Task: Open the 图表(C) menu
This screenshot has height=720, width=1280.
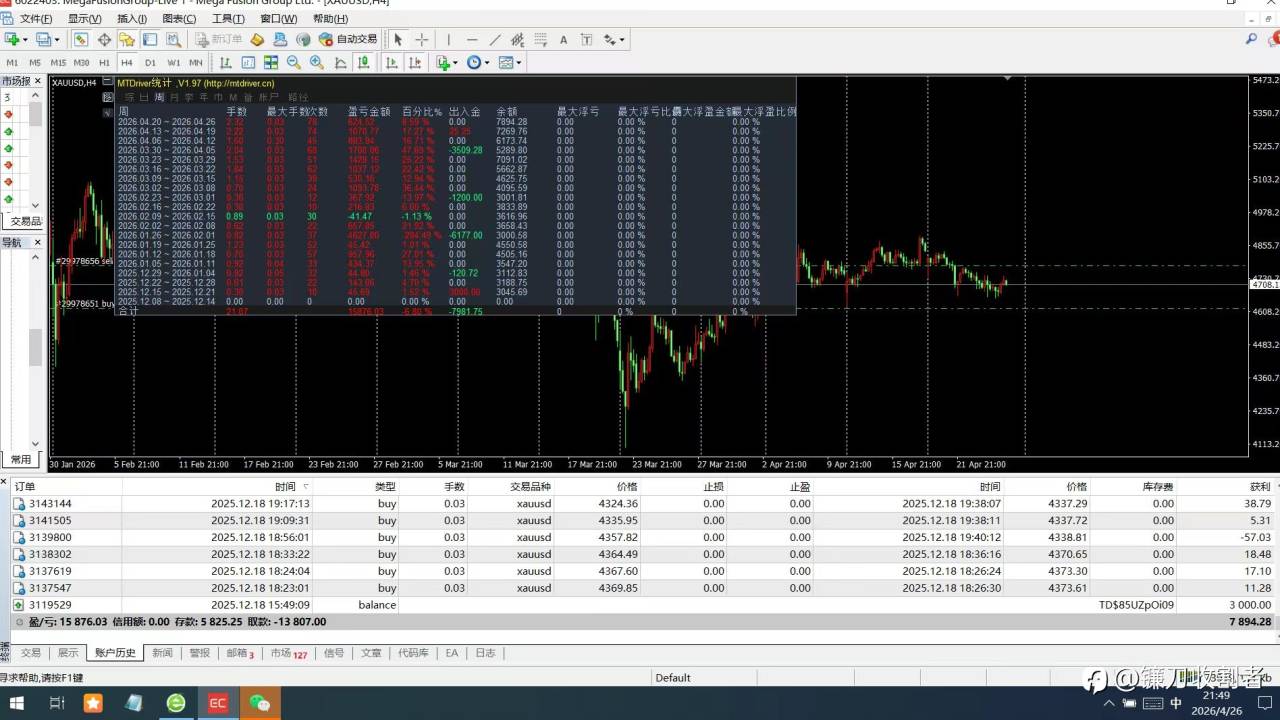Action: [x=179, y=18]
